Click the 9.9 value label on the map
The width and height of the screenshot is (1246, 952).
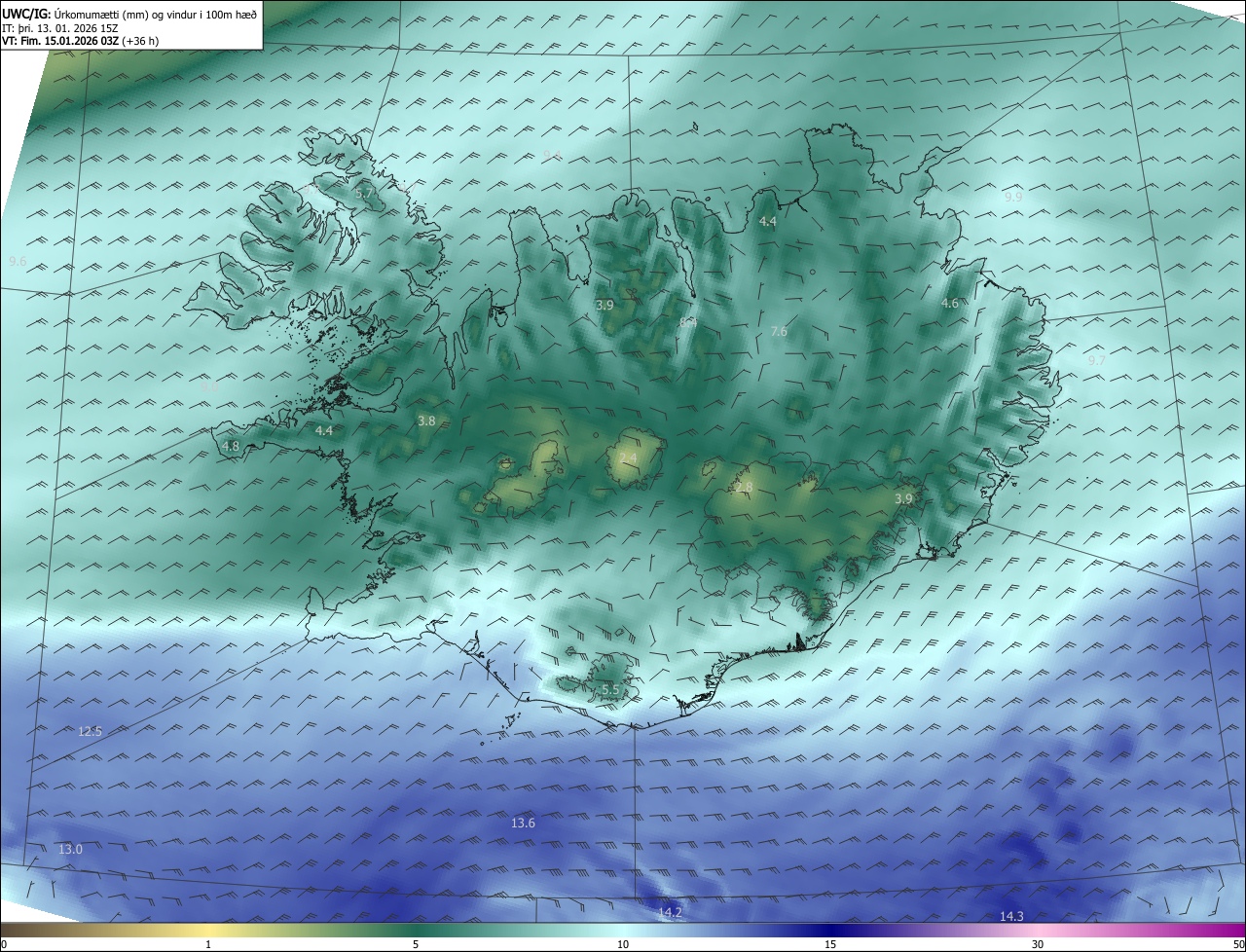1013,197
